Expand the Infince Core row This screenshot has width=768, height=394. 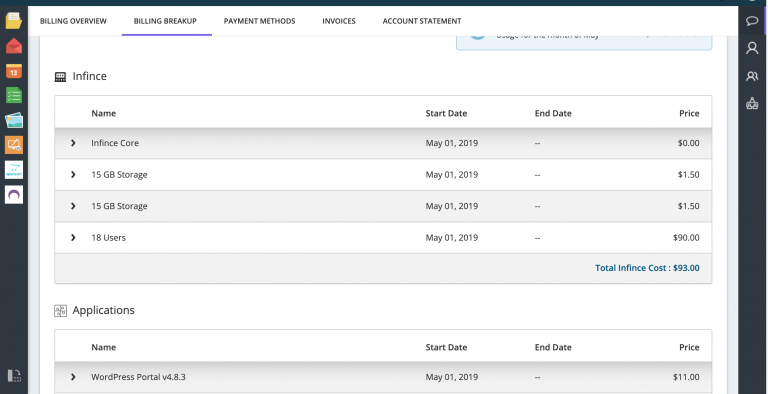point(73,143)
